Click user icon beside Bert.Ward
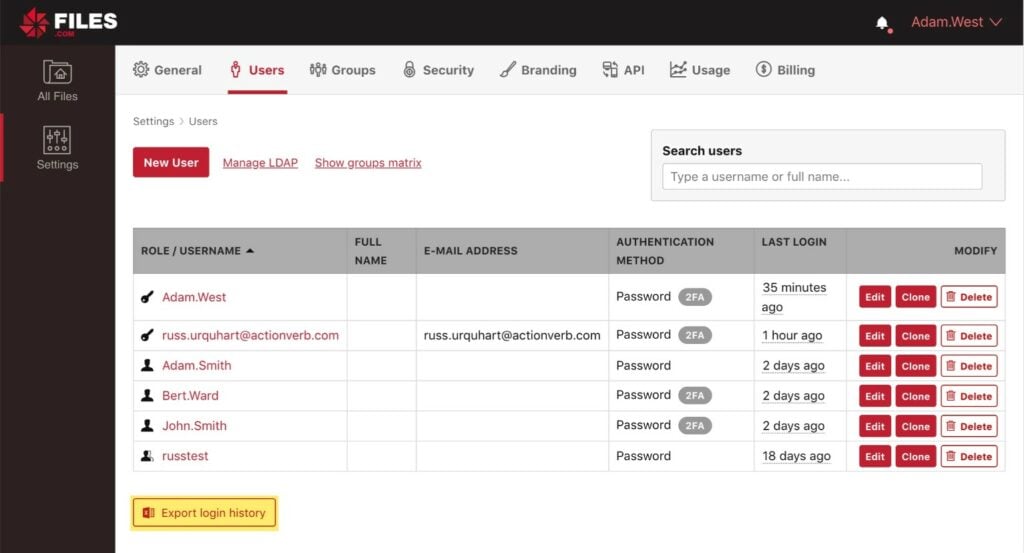 [x=148, y=396]
